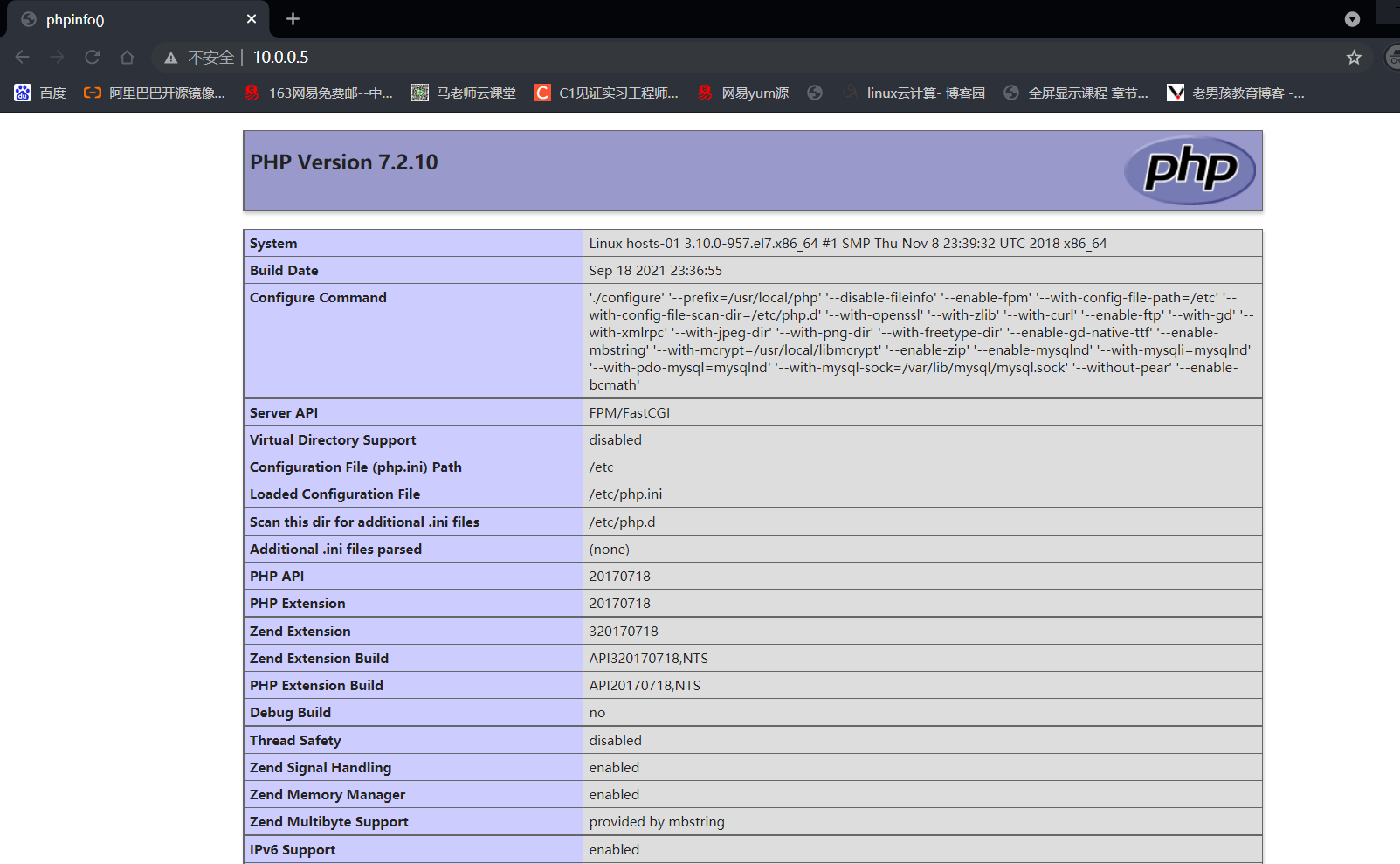The image size is (1400, 864).
Task: Click the Server API label
Action: pos(284,413)
